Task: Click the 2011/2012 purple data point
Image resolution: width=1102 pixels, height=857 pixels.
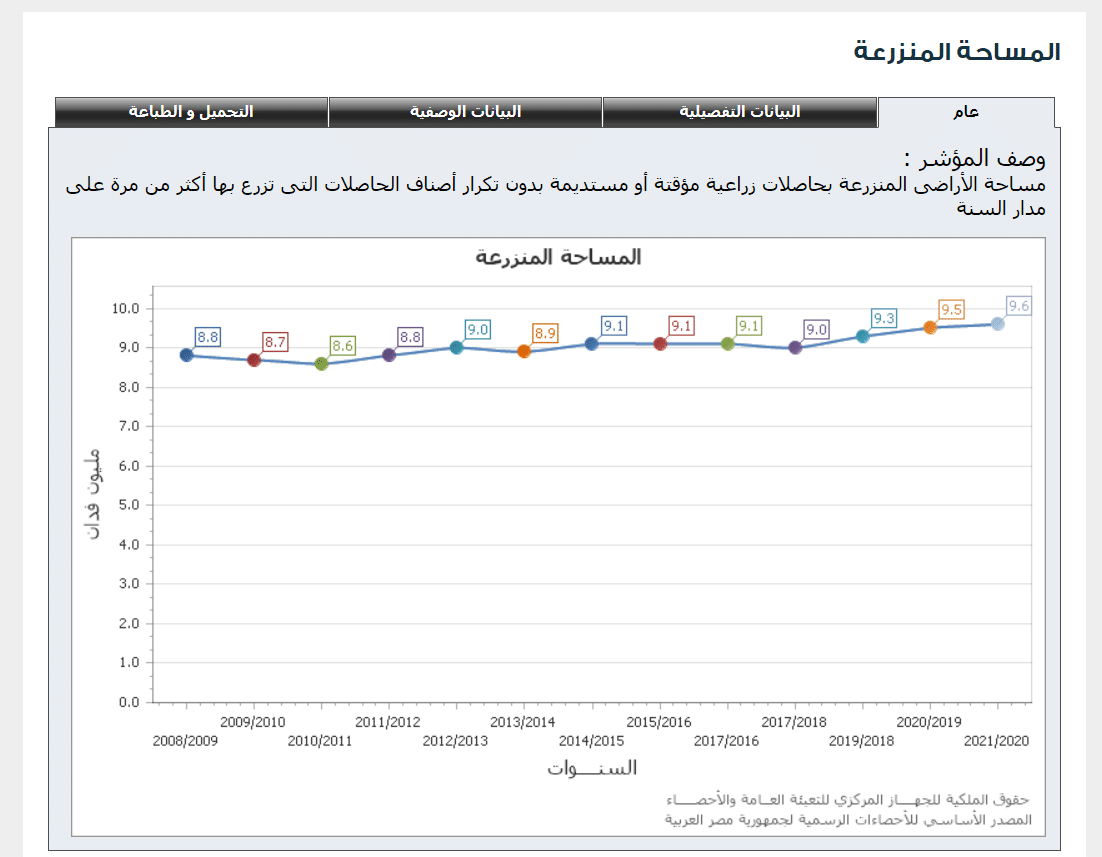Action: point(389,355)
